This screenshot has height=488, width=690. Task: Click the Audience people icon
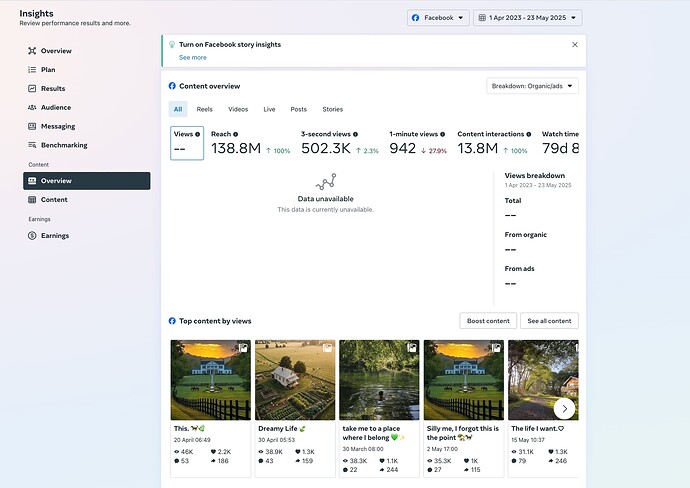coord(32,107)
